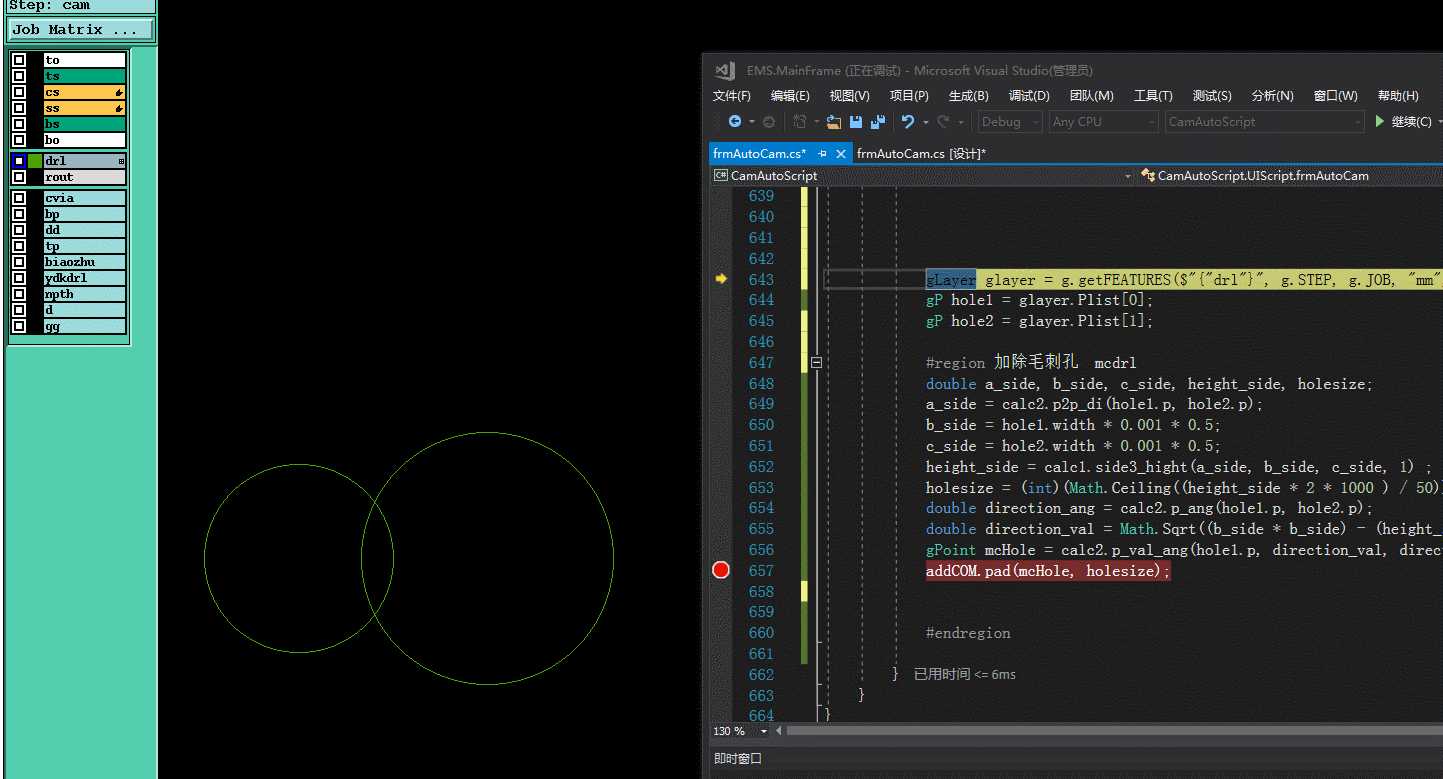This screenshot has height=779, width=1443.
Task: Open the Debug configuration dropdown
Action: 1010,122
